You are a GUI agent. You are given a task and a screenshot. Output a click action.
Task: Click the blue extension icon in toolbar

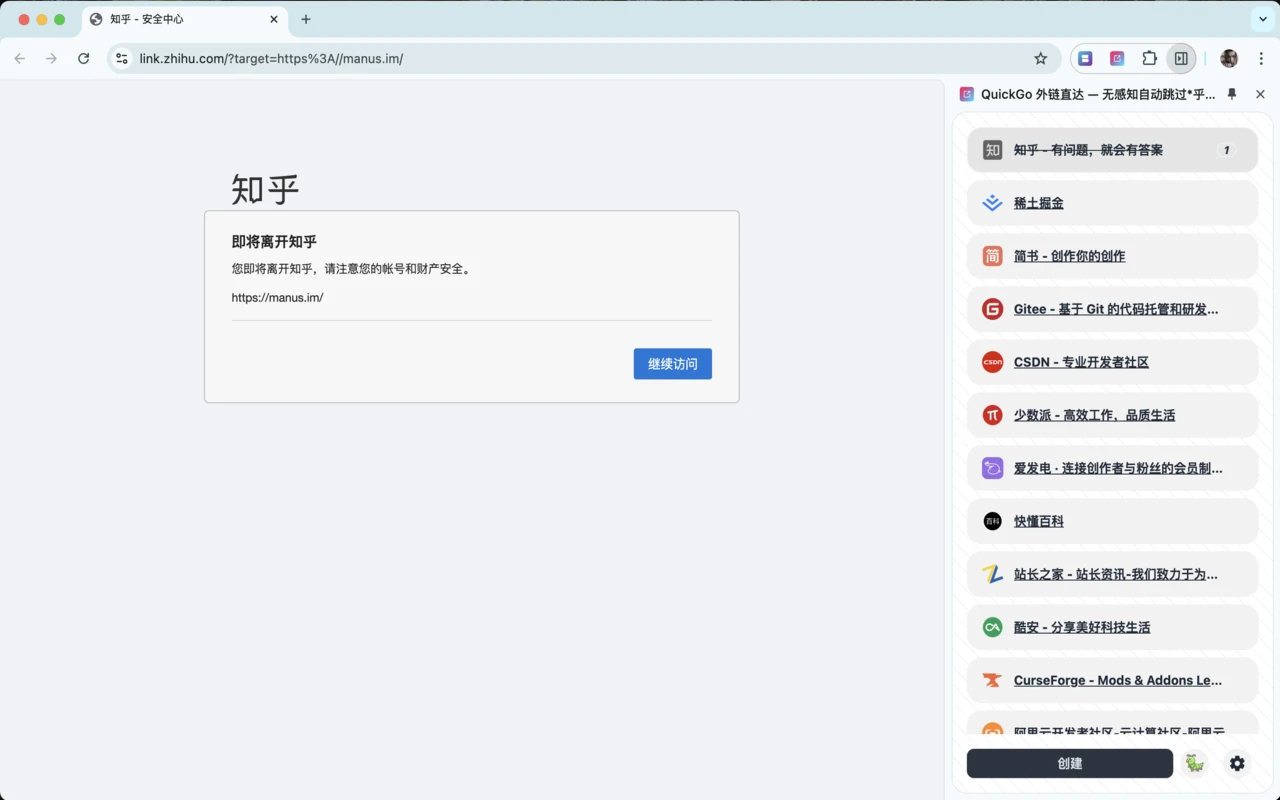(1085, 59)
